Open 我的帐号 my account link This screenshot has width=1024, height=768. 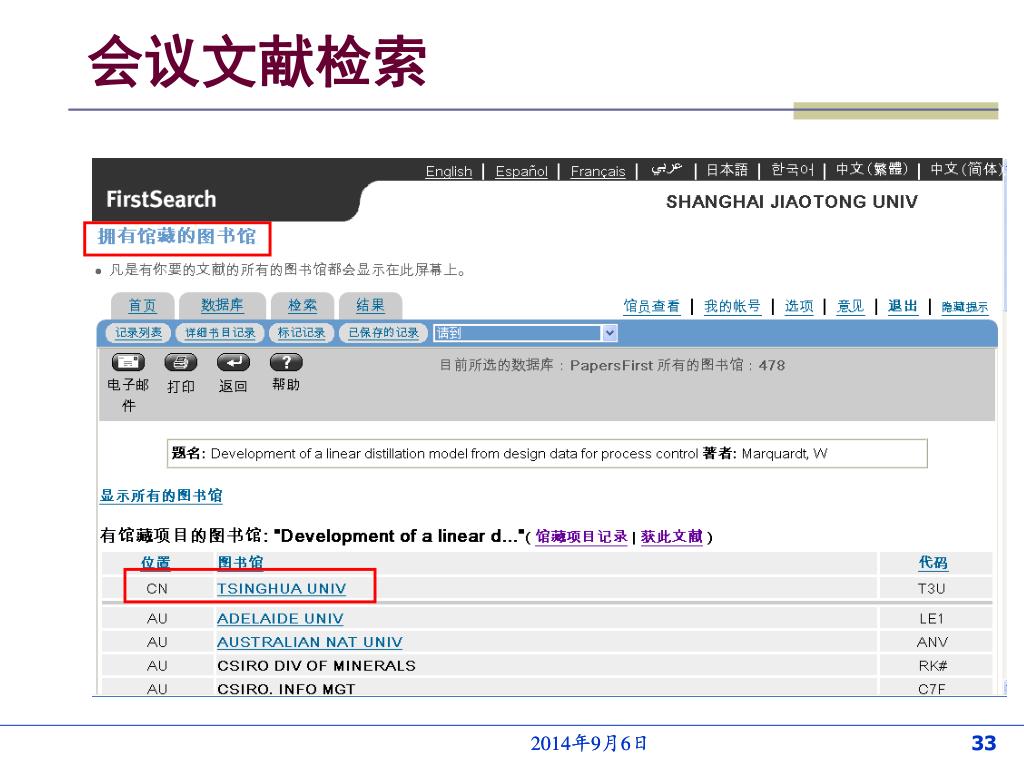point(732,306)
